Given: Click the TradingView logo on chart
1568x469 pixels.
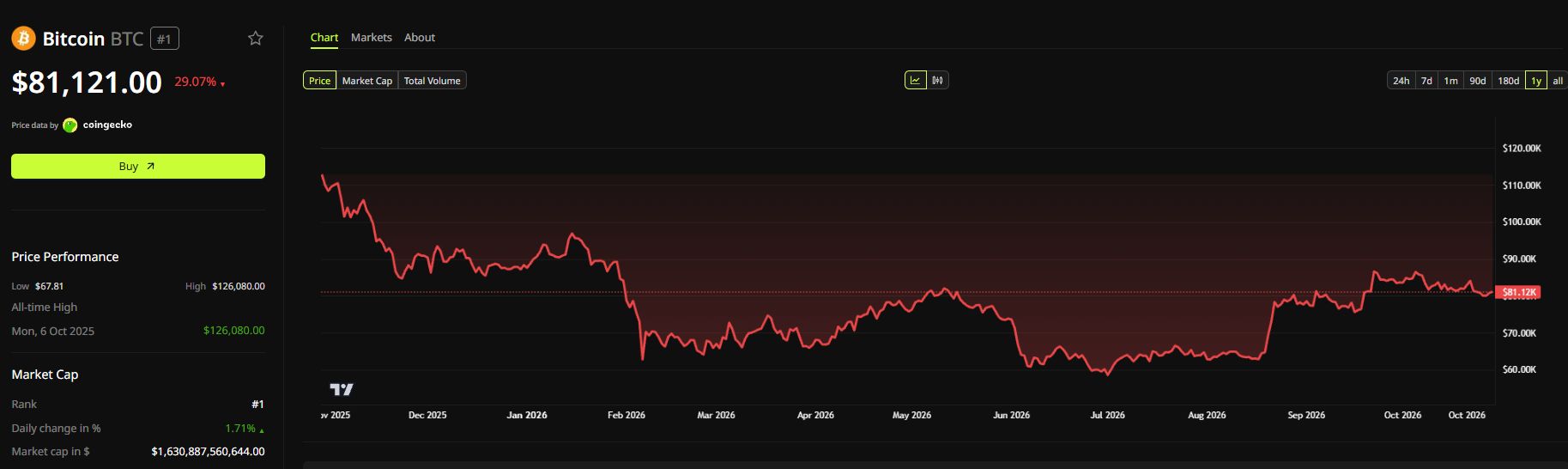Looking at the screenshot, I should [x=342, y=389].
